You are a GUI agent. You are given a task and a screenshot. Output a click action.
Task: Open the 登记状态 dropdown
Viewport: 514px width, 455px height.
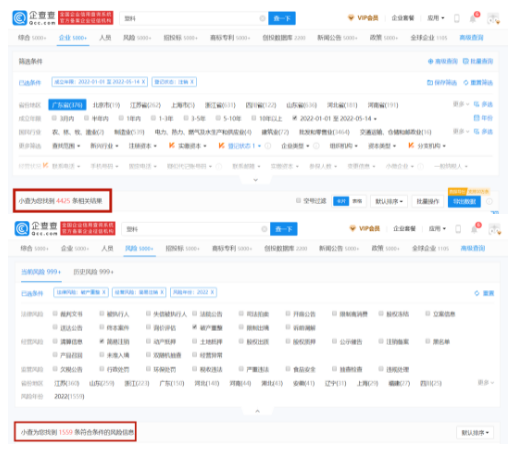coord(244,146)
